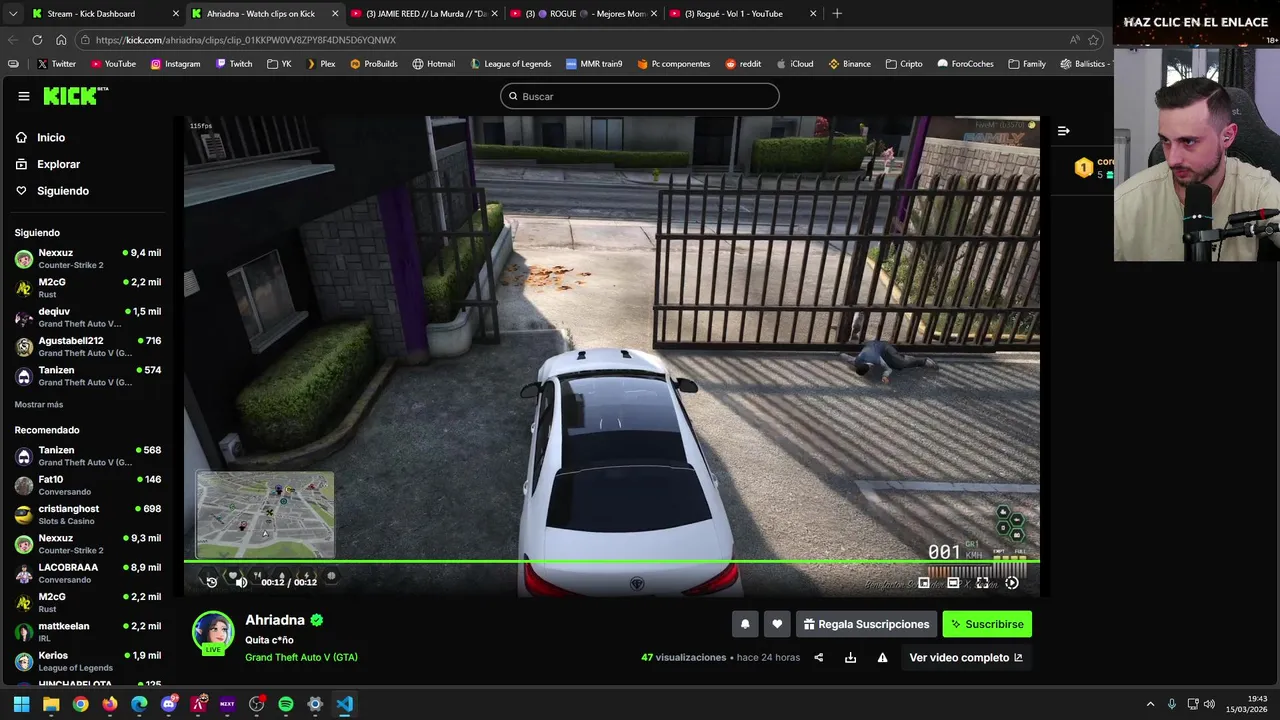Open Windows Start menu
The image size is (1280, 720).
click(x=21, y=704)
